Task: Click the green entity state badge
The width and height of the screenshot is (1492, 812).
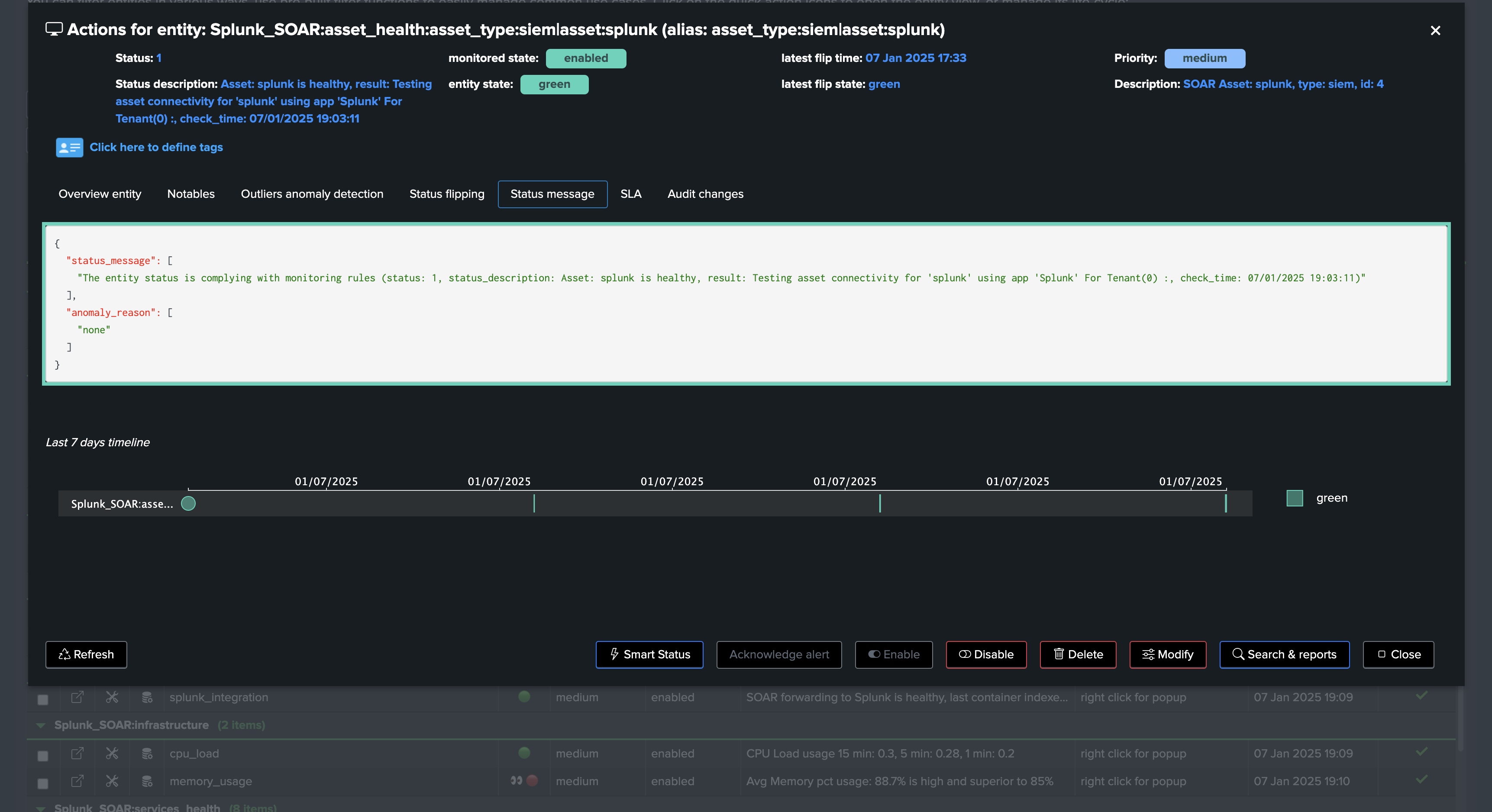Action: click(x=554, y=84)
